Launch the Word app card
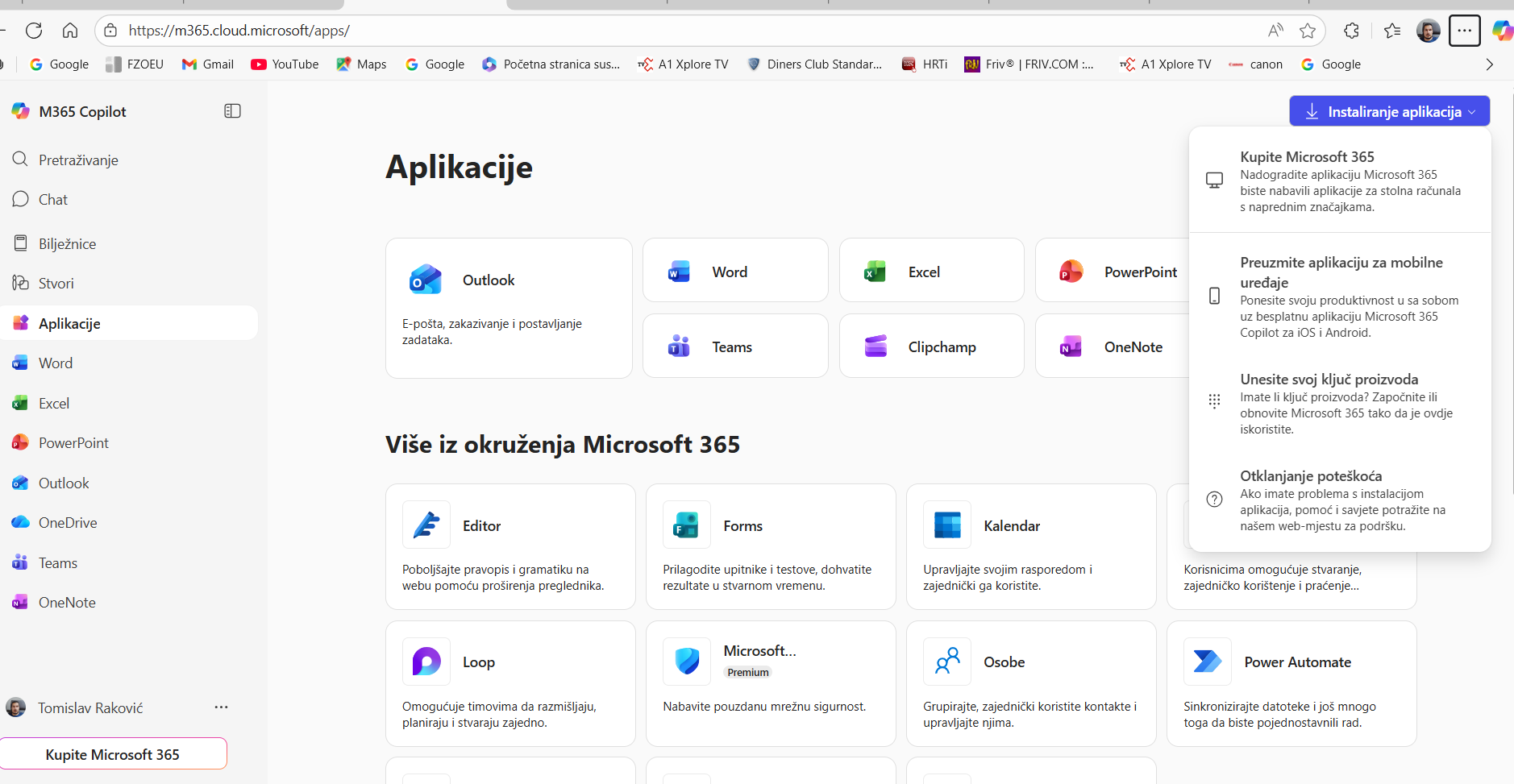Image resolution: width=1514 pixels, height=784 pixels. point(735,270)
